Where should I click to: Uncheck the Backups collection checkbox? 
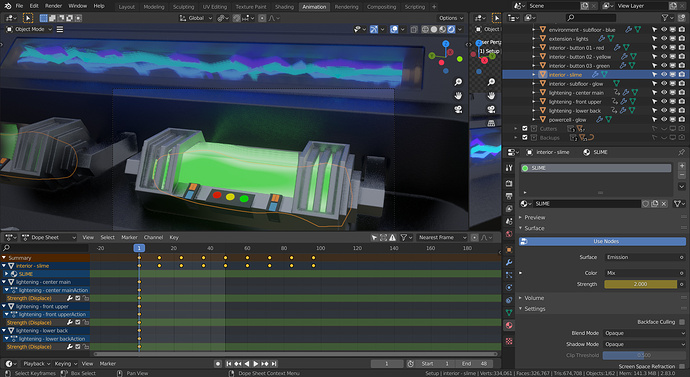525,138
